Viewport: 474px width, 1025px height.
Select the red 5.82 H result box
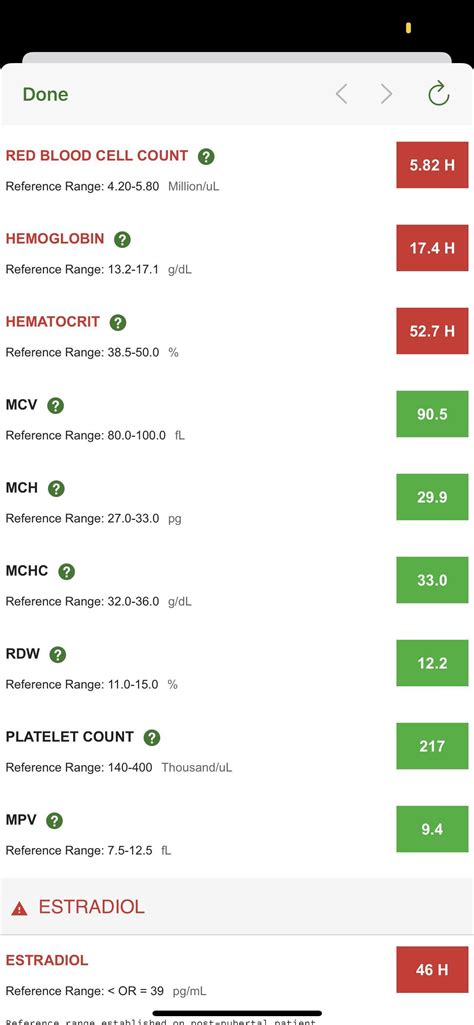(432, 165)
